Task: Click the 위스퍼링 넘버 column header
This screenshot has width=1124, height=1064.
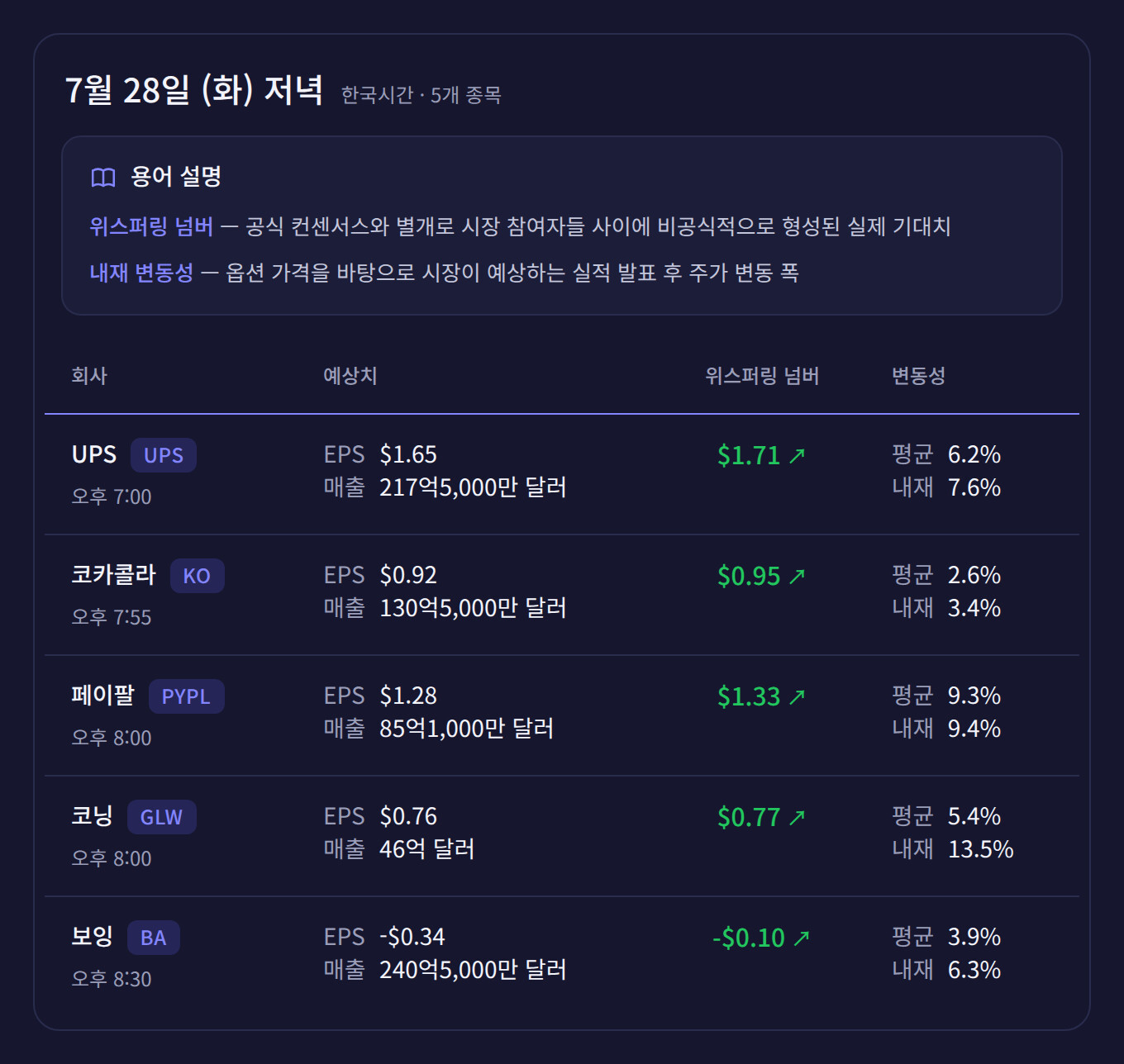Action: coord(762,376)
